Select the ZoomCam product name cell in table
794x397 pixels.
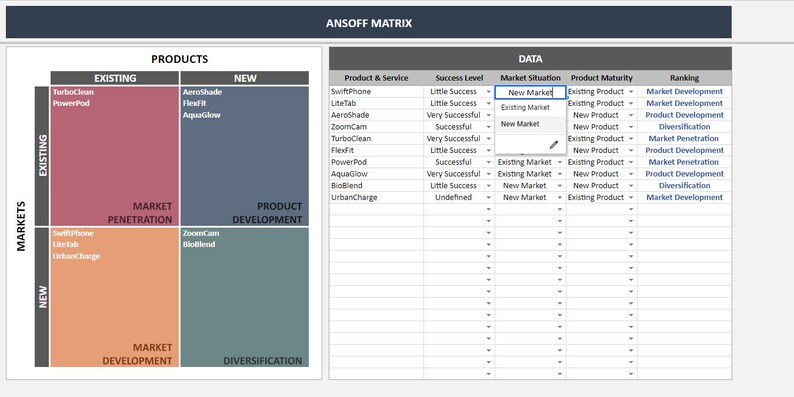click(376, 127)
